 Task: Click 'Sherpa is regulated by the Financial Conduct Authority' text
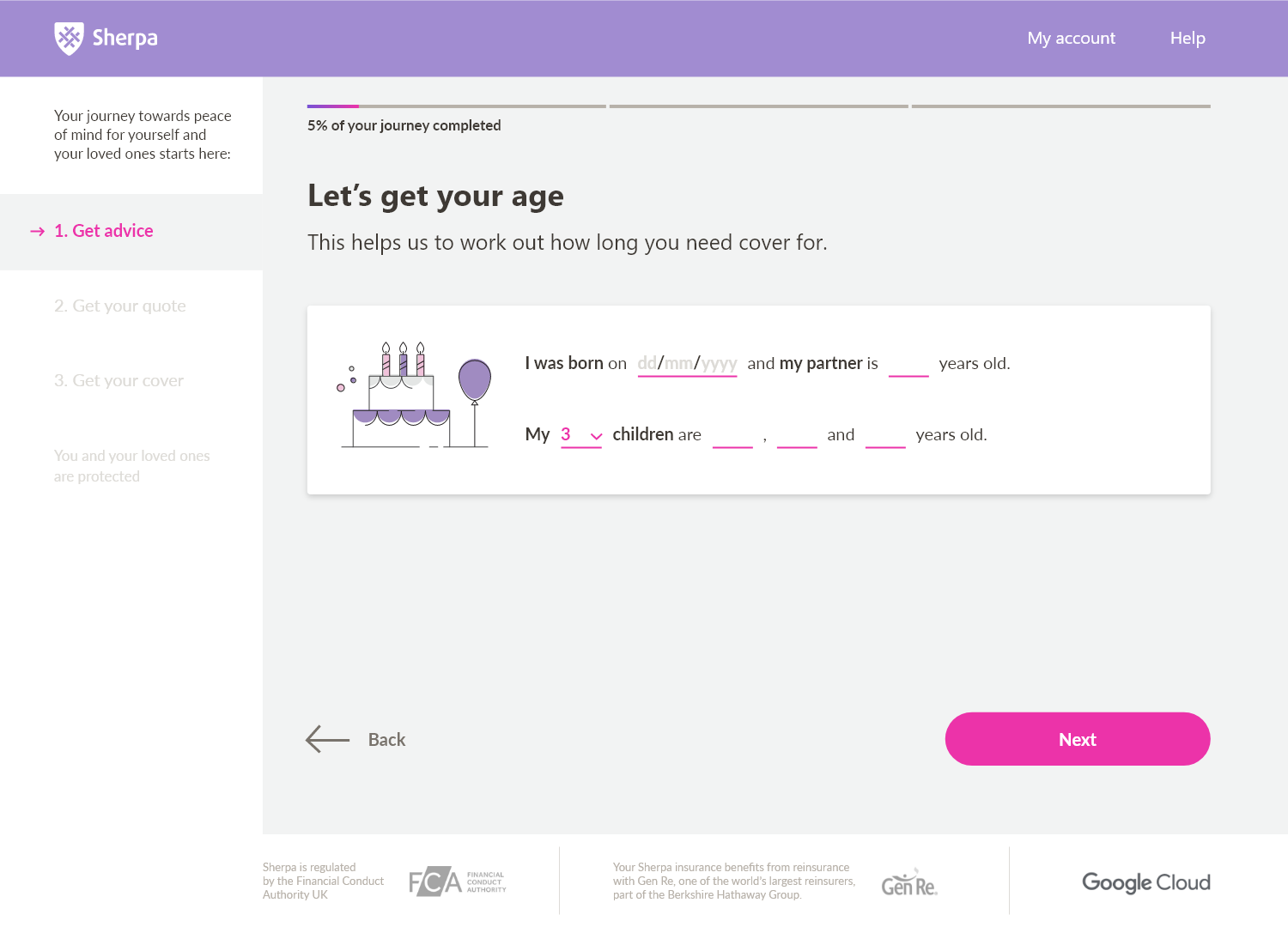pyautogui.click(x=323, y=881)
